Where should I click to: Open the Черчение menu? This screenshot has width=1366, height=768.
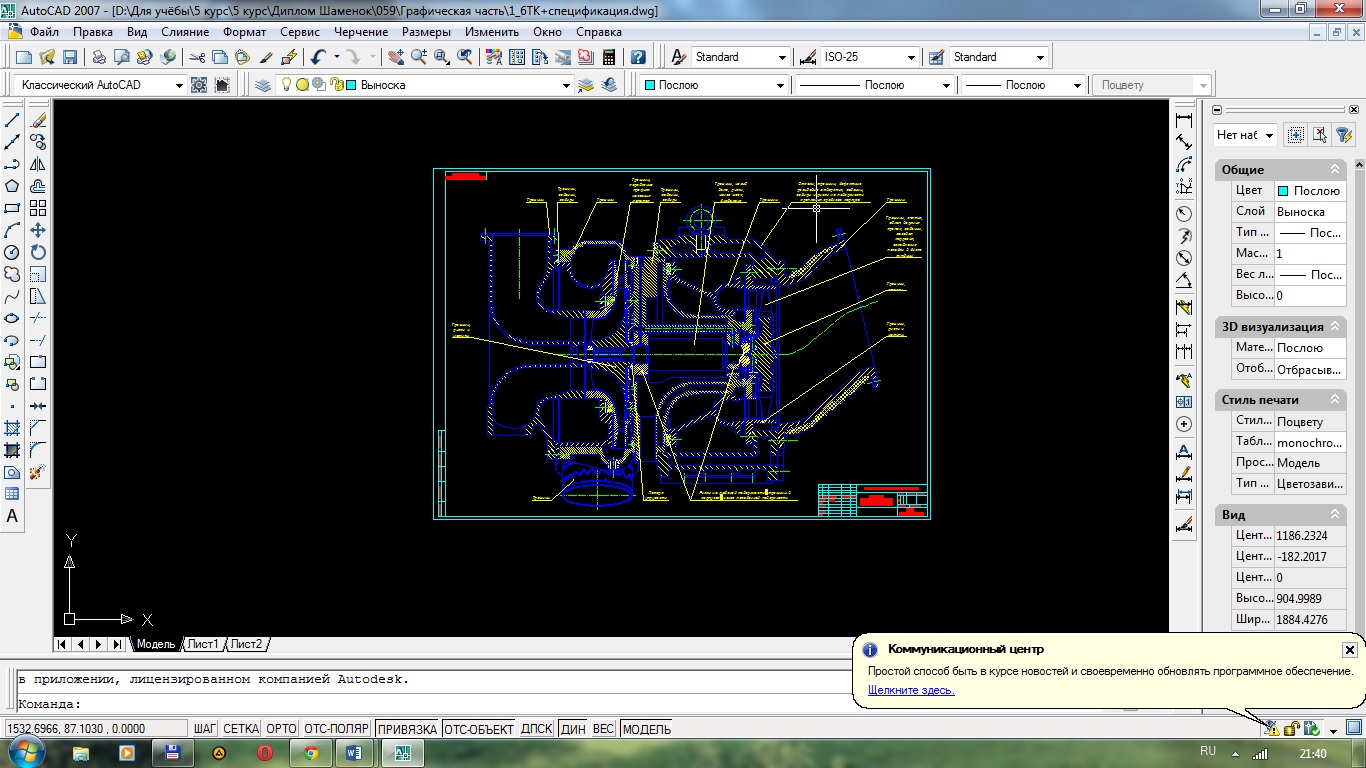[x=361, y=32]
